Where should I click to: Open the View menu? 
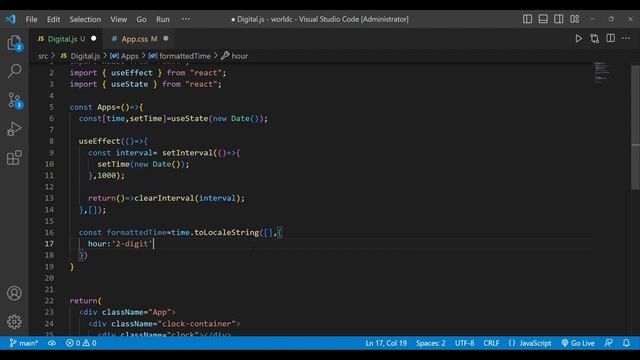coord(118,19)
